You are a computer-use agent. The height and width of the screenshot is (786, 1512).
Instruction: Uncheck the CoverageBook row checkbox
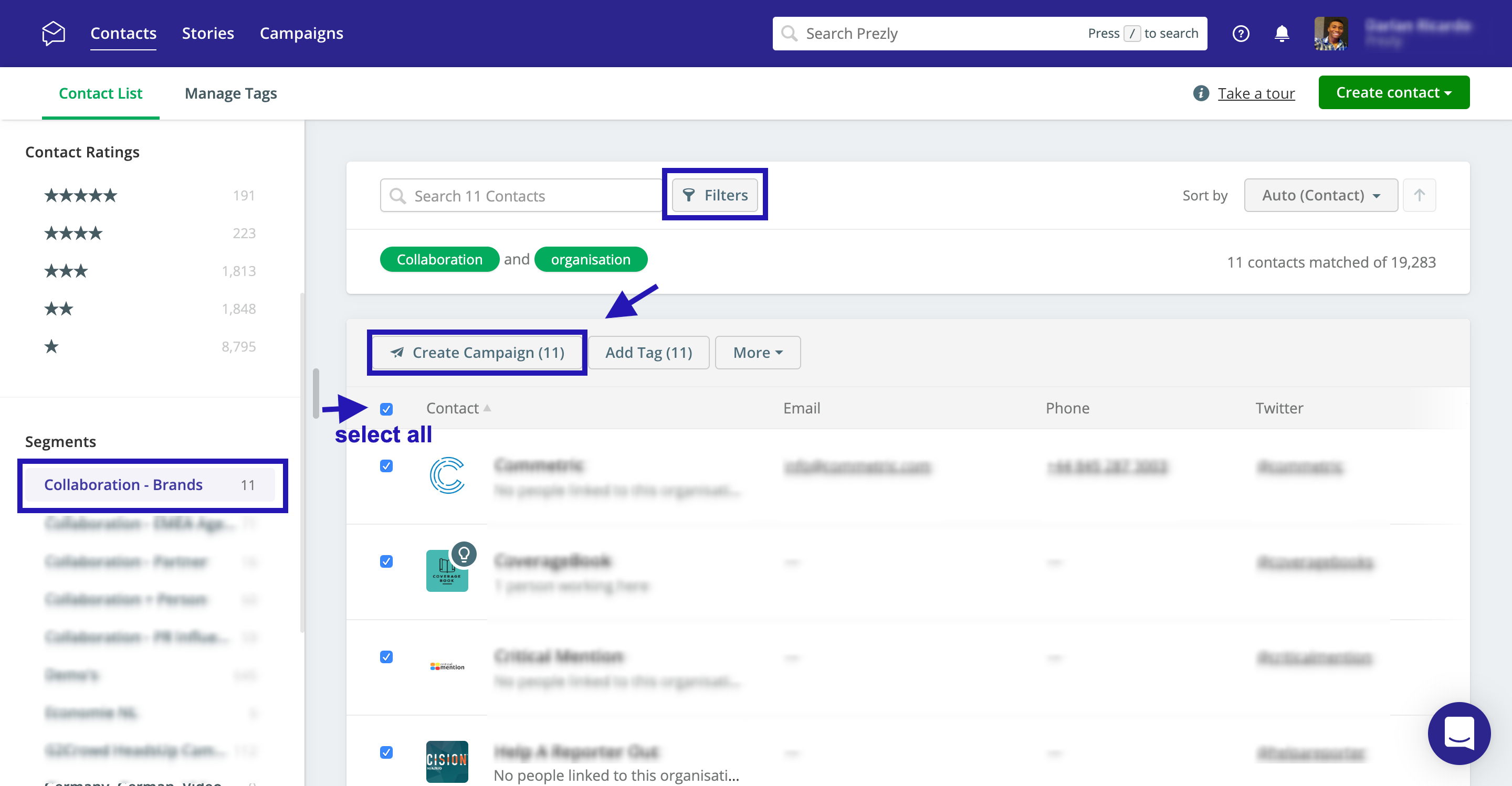[386, 561]
